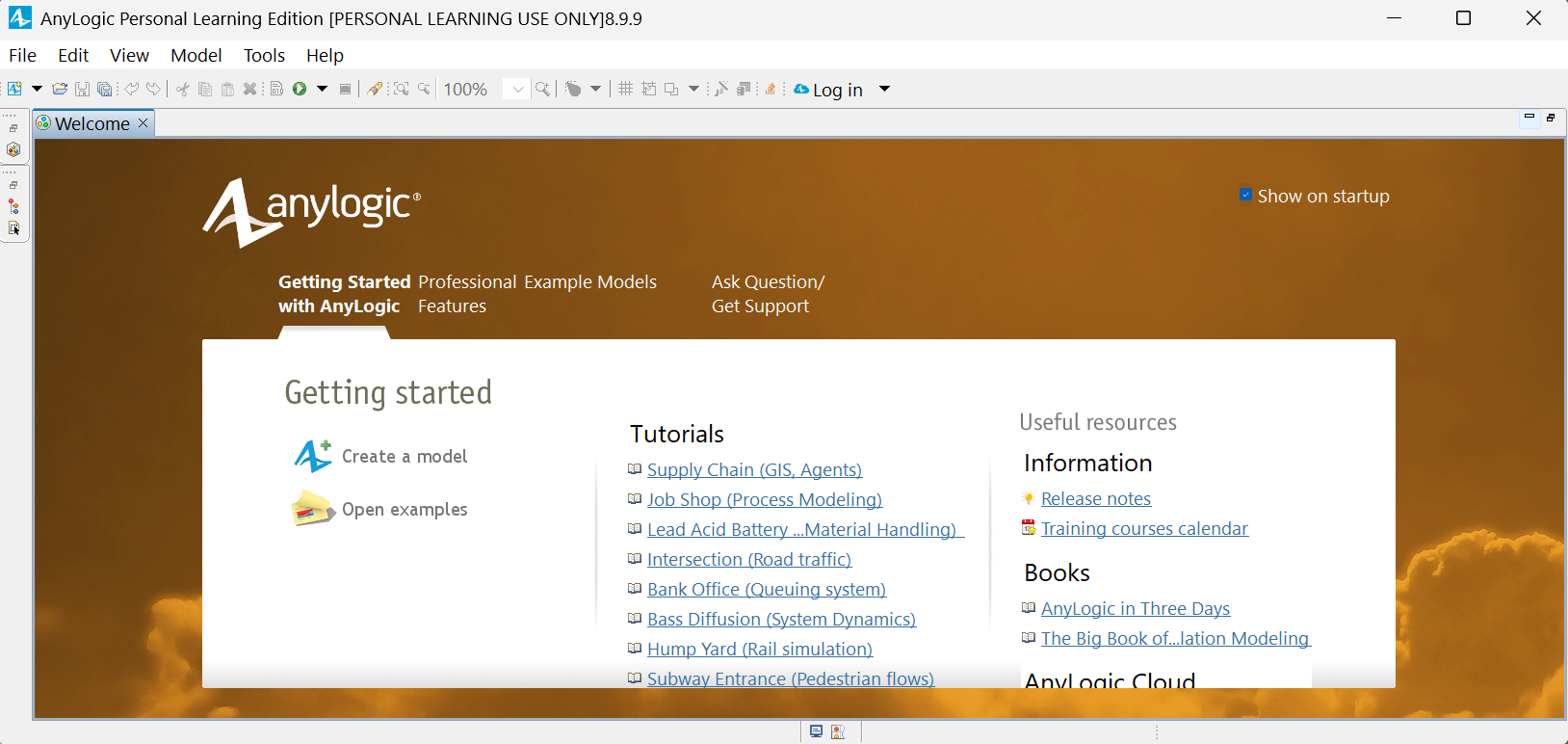Open the Supply Chain (GIS, Agents) tutorial

coord(754,469)
